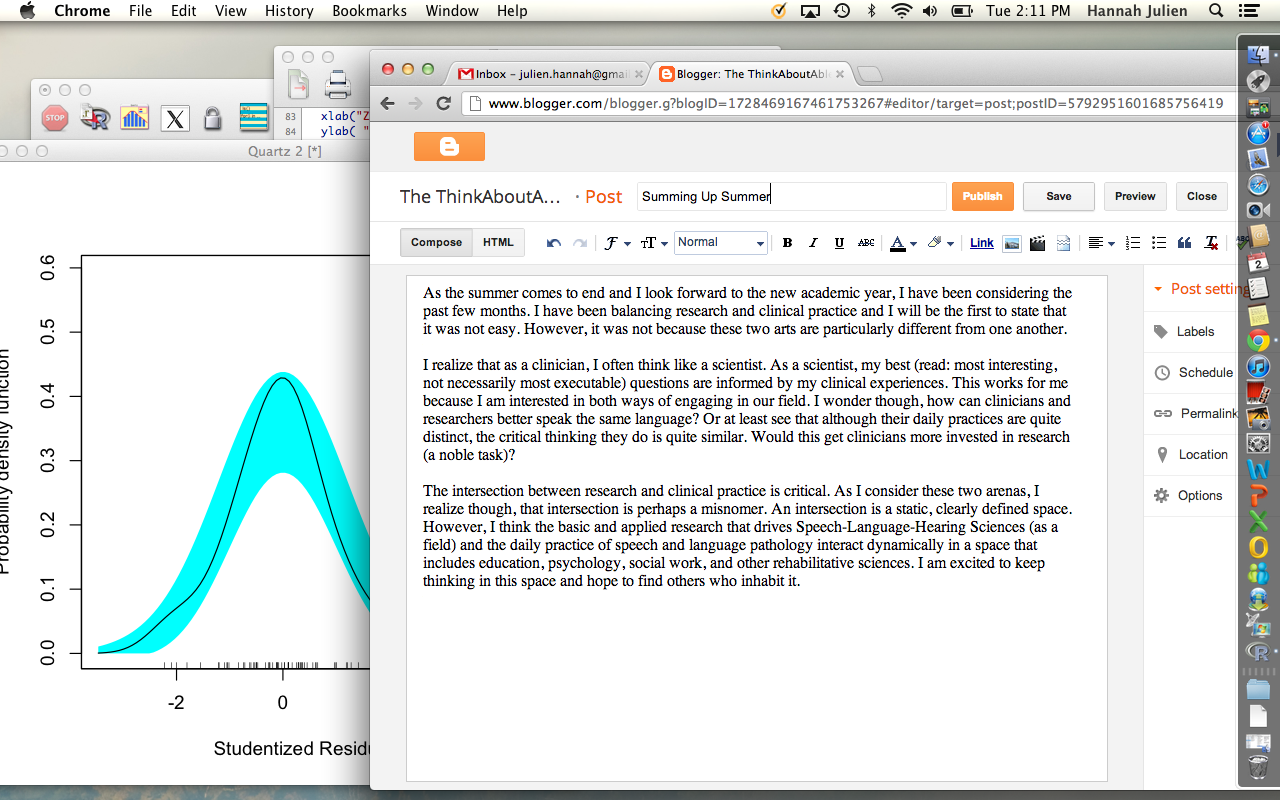Expand the Location setting
This screenshot has height=800, width=1280.
(x=1190, y=454)
